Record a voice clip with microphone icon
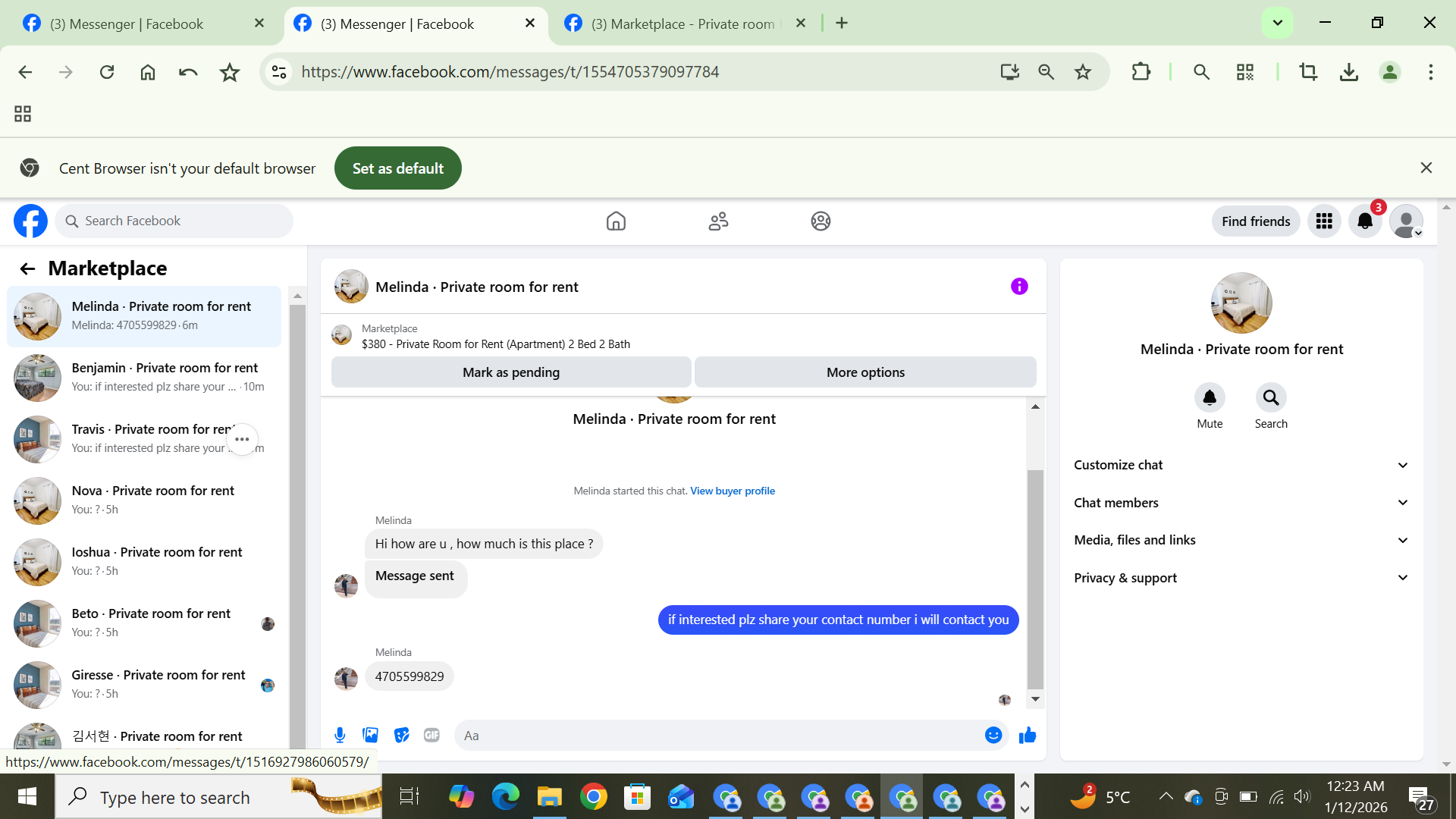The width and height of the screenshot is (1456, 819). pos(340,735)
